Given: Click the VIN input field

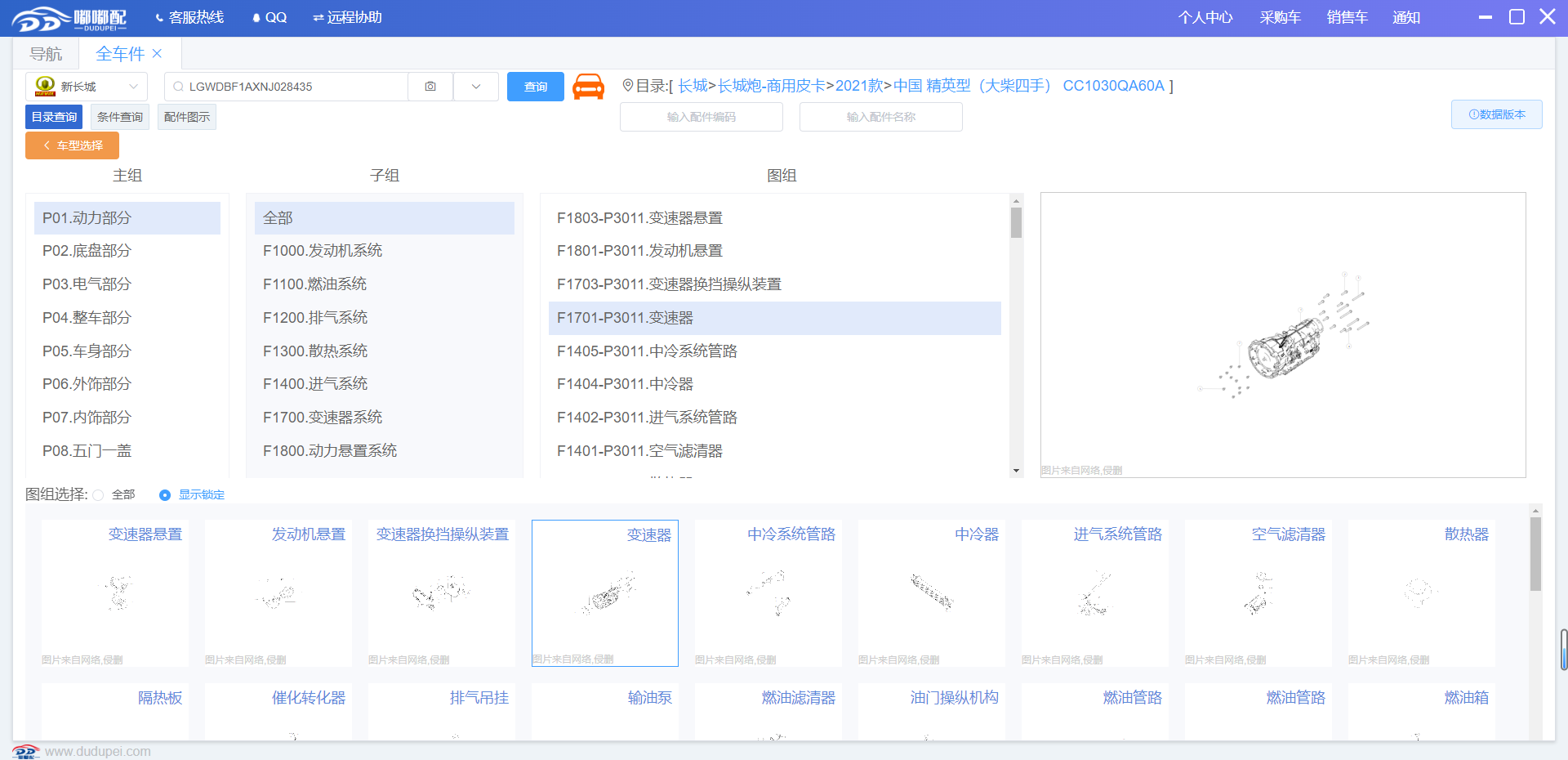Looking at the screenshot, I should [x=286, y=87].
